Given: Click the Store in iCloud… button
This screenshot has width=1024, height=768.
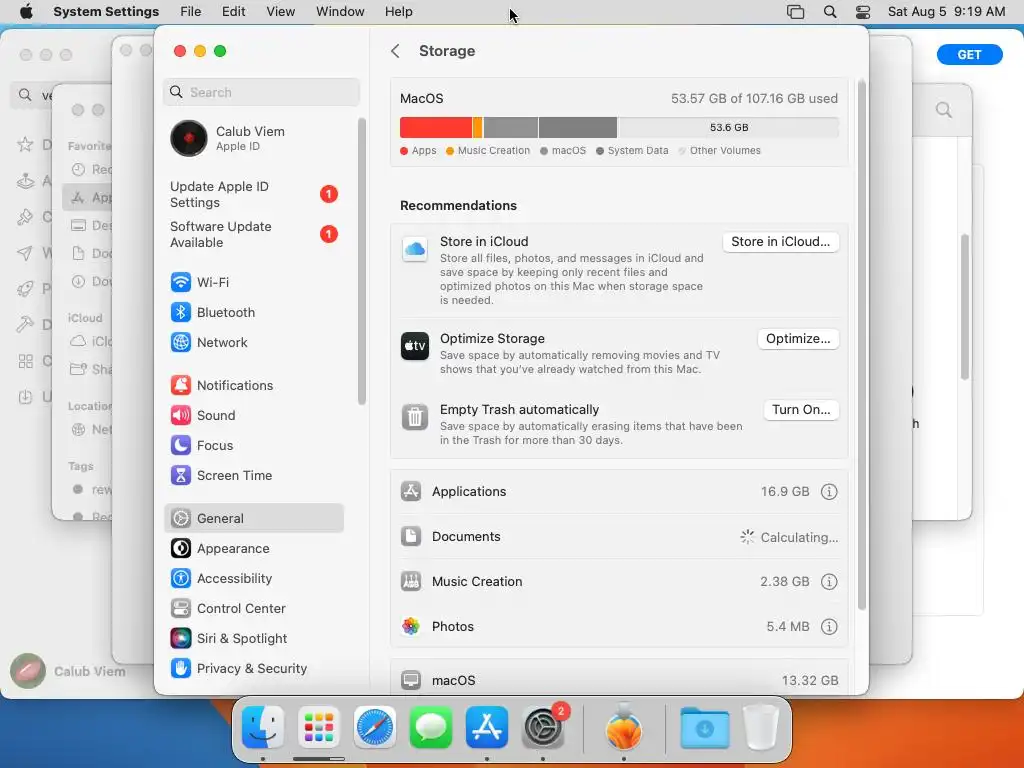Looking at the screenshot, I should [x=780, y=242].
